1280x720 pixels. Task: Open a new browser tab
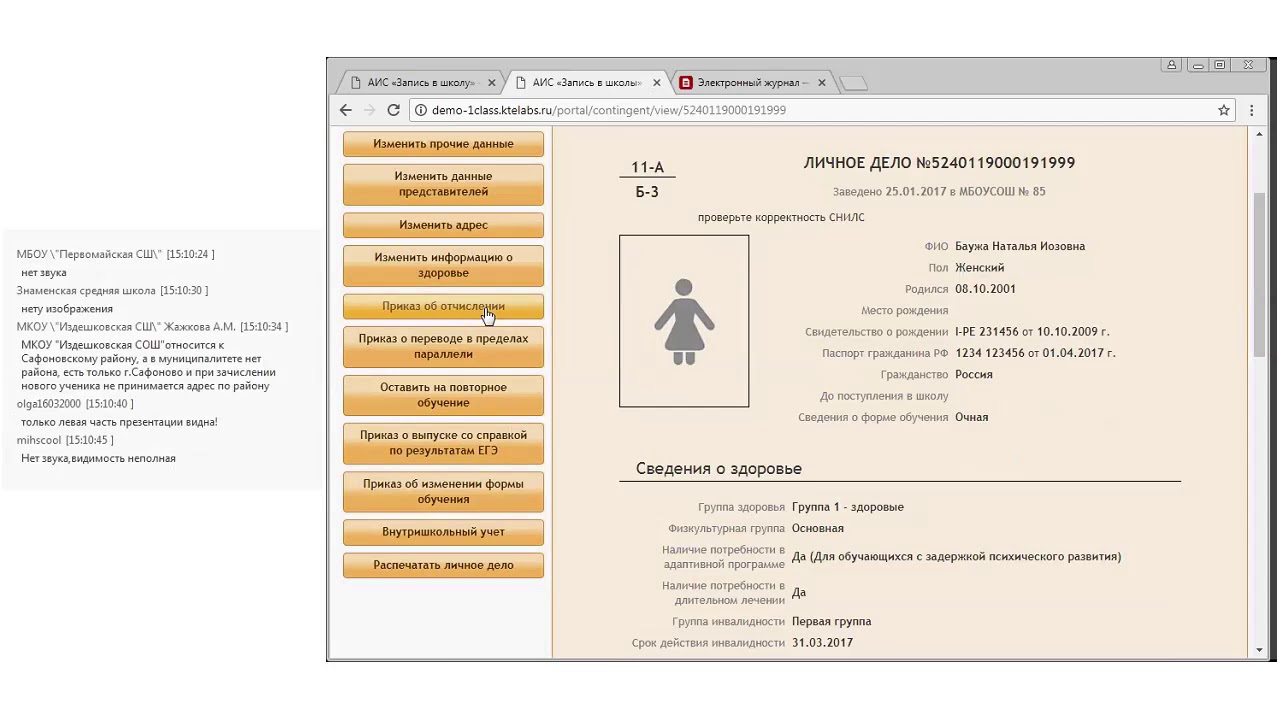tap(853, 83)
